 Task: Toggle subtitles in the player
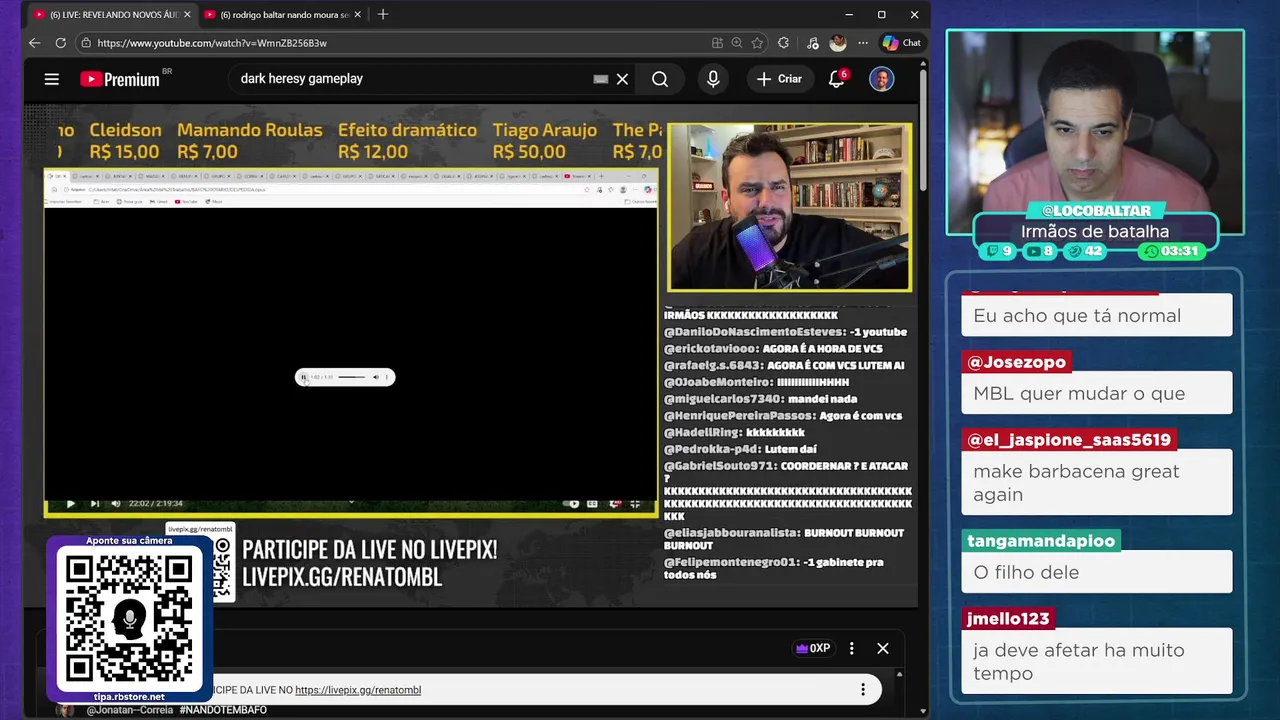point(593,503)
